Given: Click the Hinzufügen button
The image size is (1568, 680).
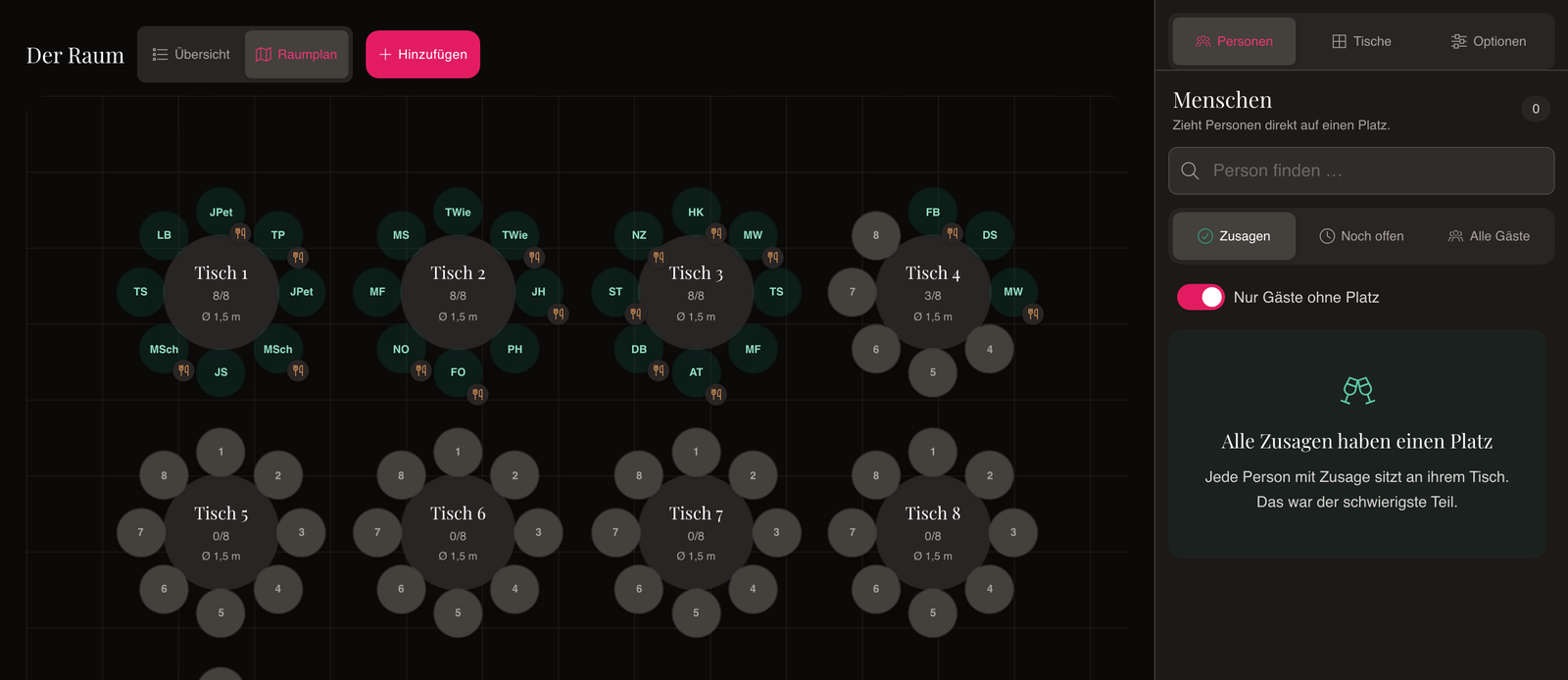Looking at the screenshot, I should 423,55.
